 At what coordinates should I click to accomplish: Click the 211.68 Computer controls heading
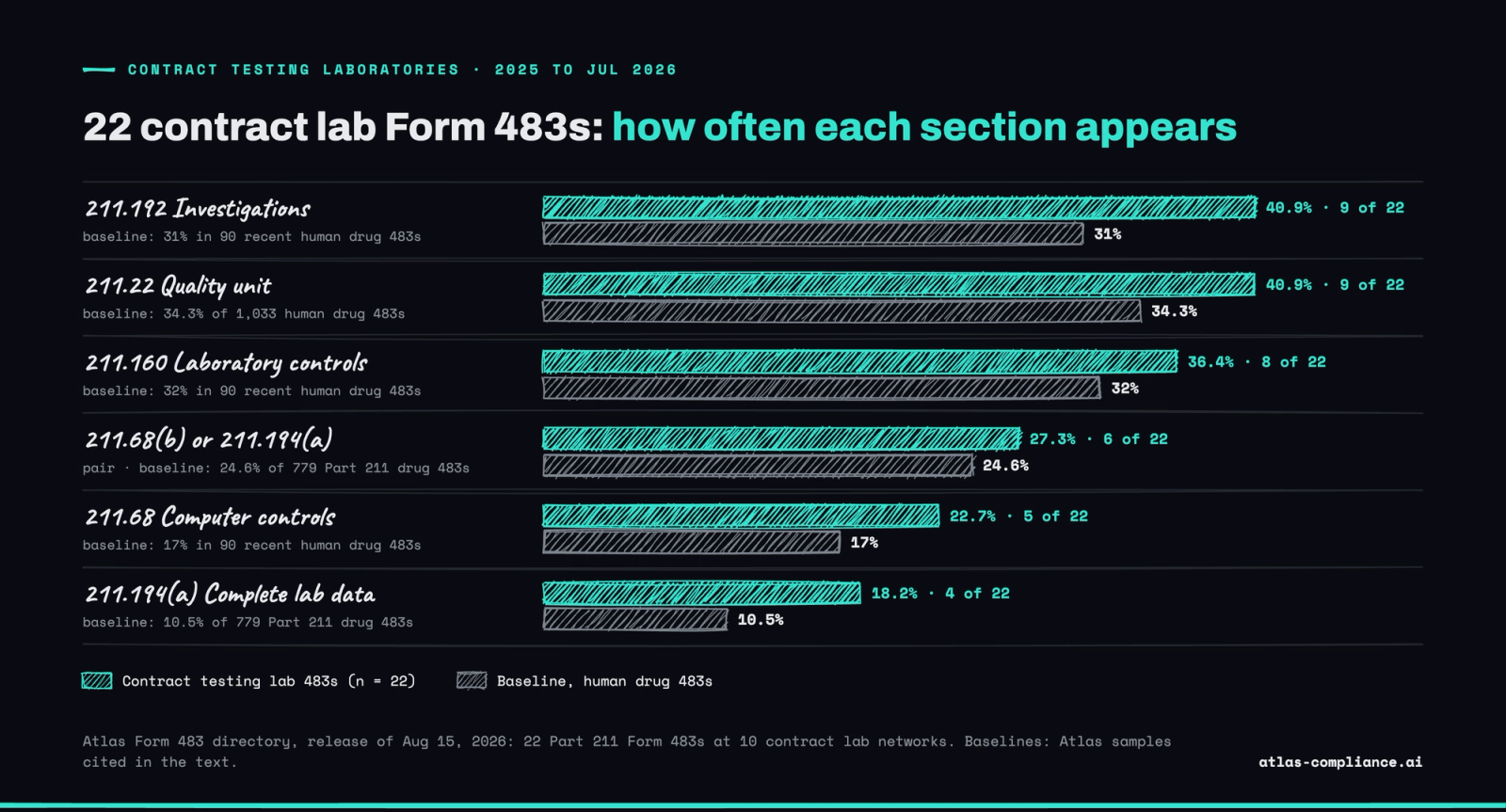211,517
